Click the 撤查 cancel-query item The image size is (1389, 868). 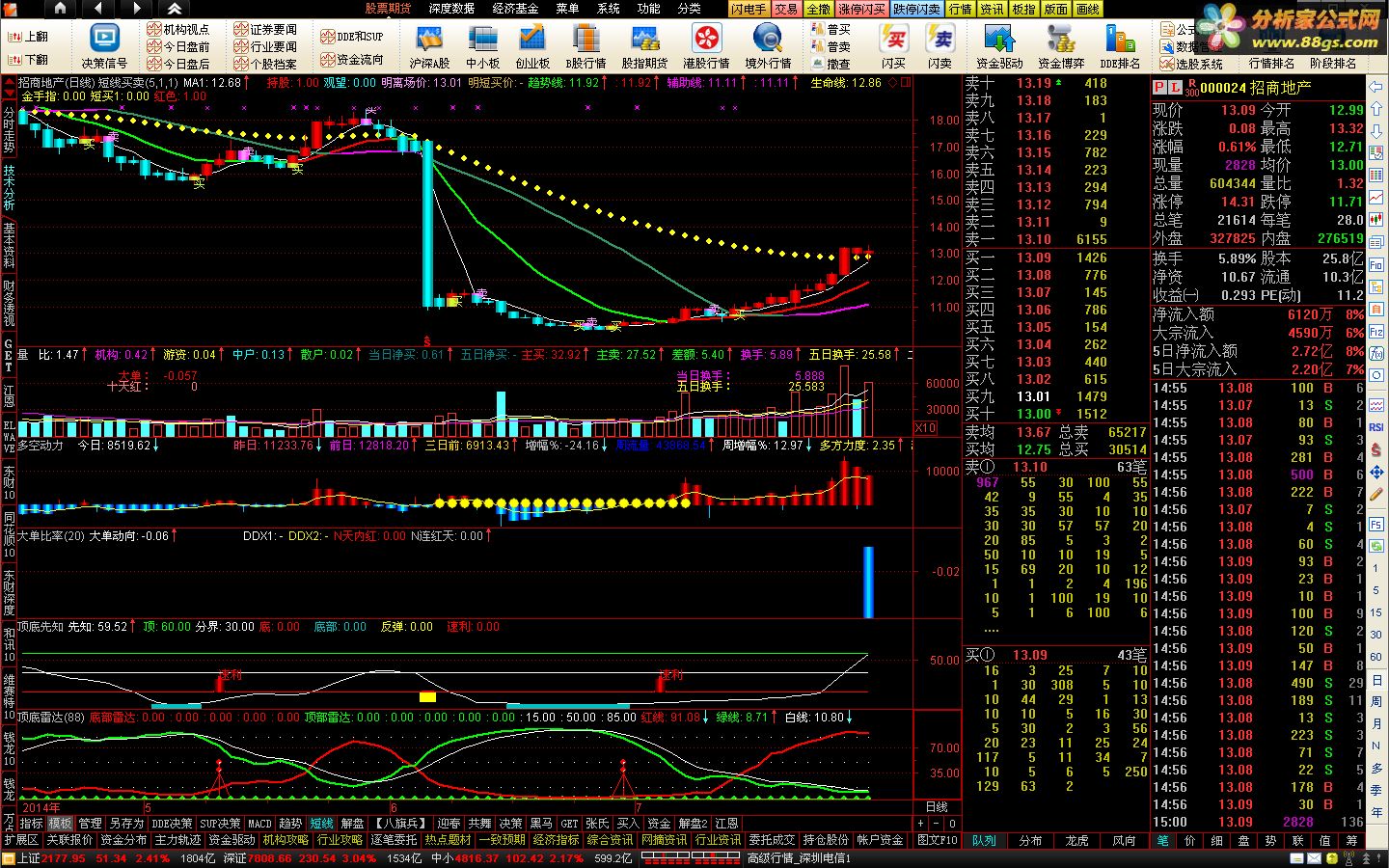tap(831, 64)
